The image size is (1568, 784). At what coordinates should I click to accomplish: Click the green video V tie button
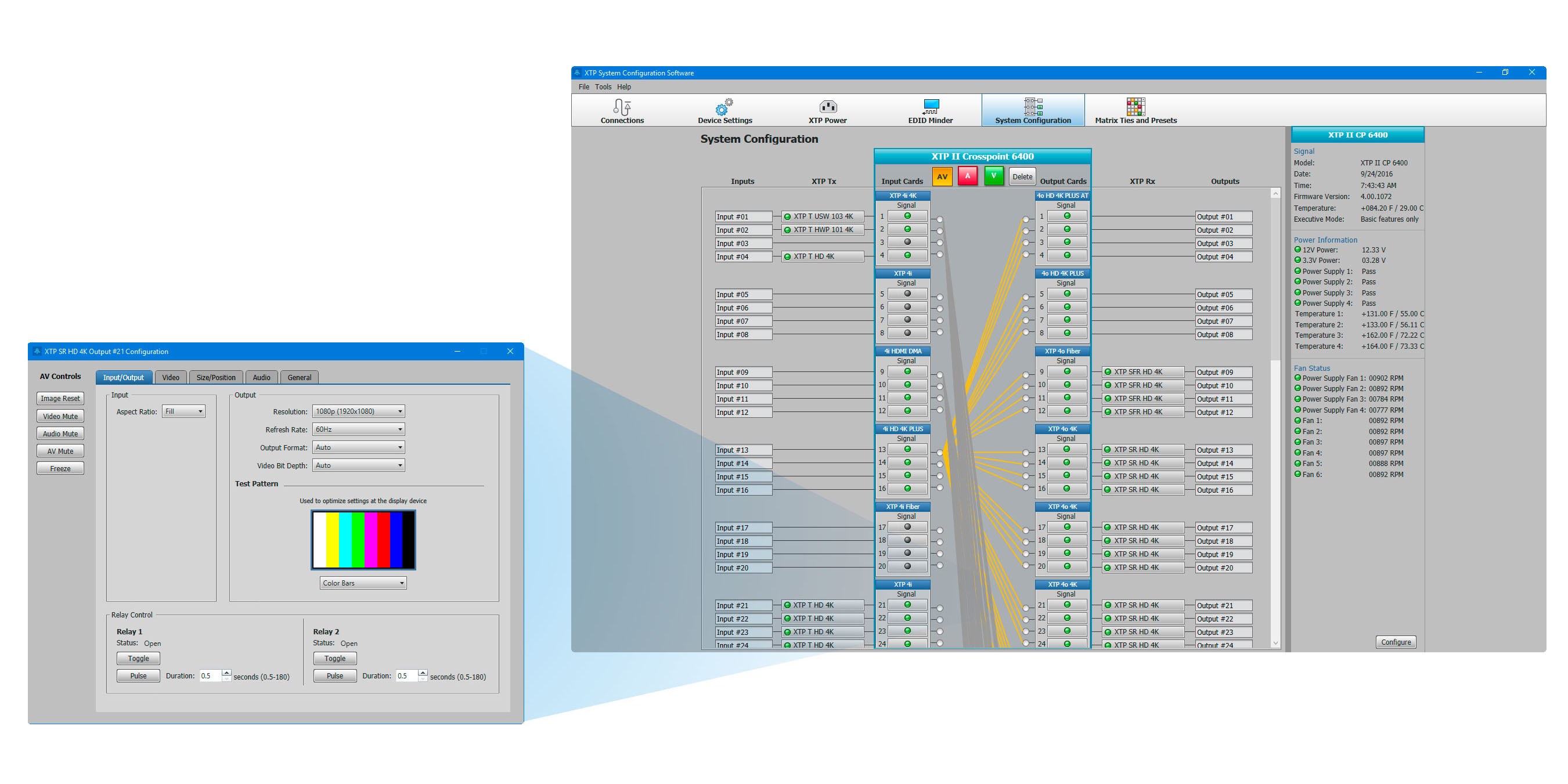993,176
